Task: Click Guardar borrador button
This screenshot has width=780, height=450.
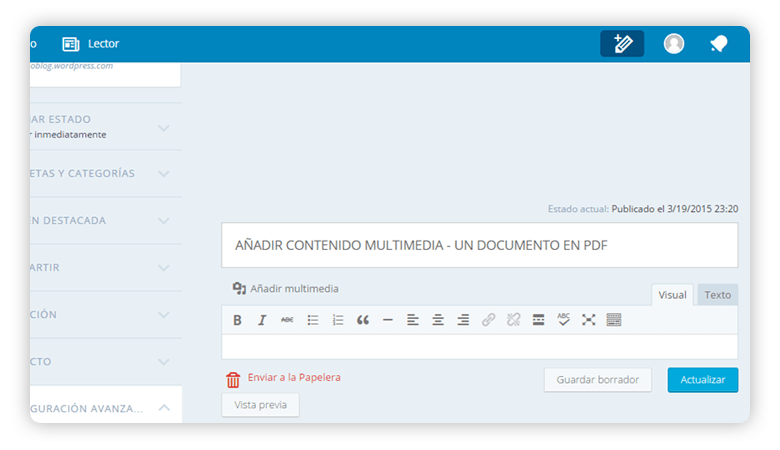Action: click(x=597, y=380)
